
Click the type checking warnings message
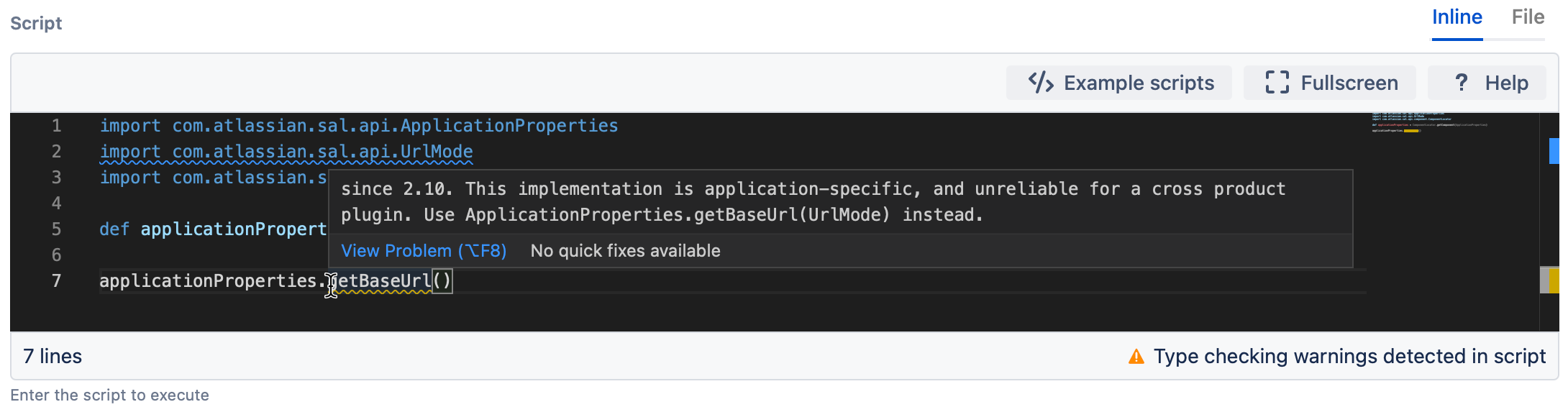tap(1349, 356)
